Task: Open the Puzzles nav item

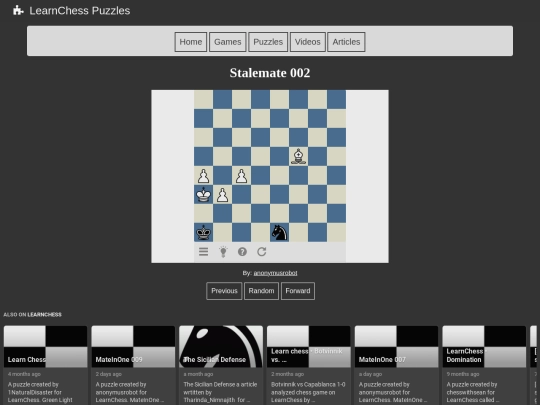Action: click(x=268, y=42)
